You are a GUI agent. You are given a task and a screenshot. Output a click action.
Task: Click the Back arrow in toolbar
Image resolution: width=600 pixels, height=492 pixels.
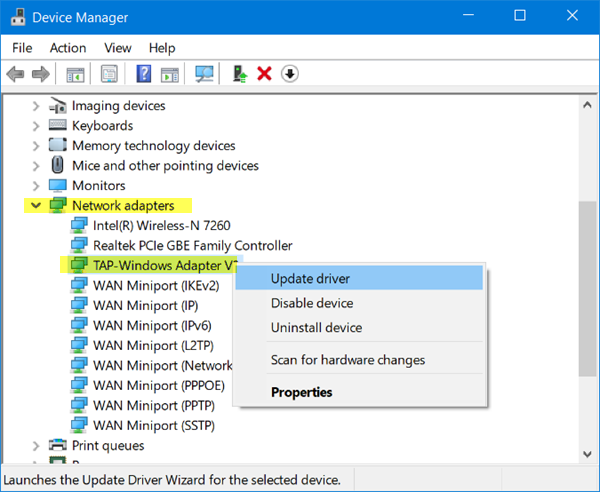coord(15,74)
